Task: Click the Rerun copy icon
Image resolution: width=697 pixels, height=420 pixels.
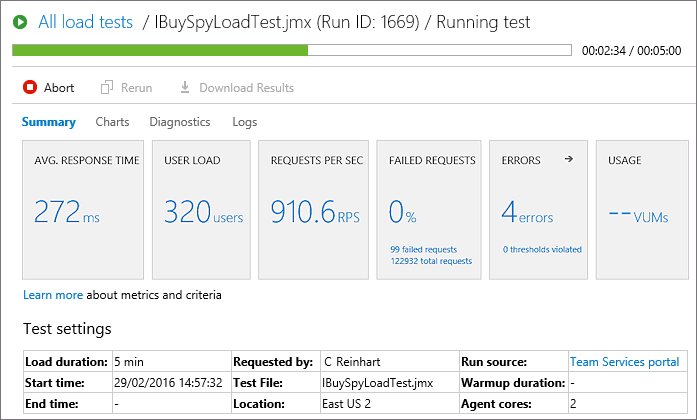Action: pos(107,87)
